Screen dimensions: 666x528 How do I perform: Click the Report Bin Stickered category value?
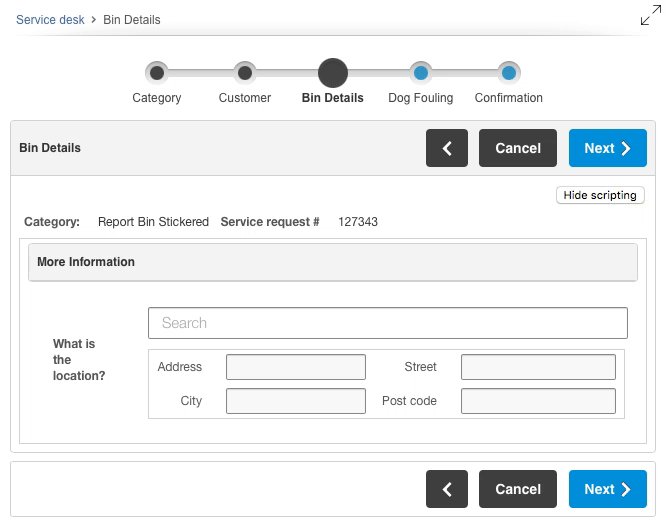pos(153,222)
